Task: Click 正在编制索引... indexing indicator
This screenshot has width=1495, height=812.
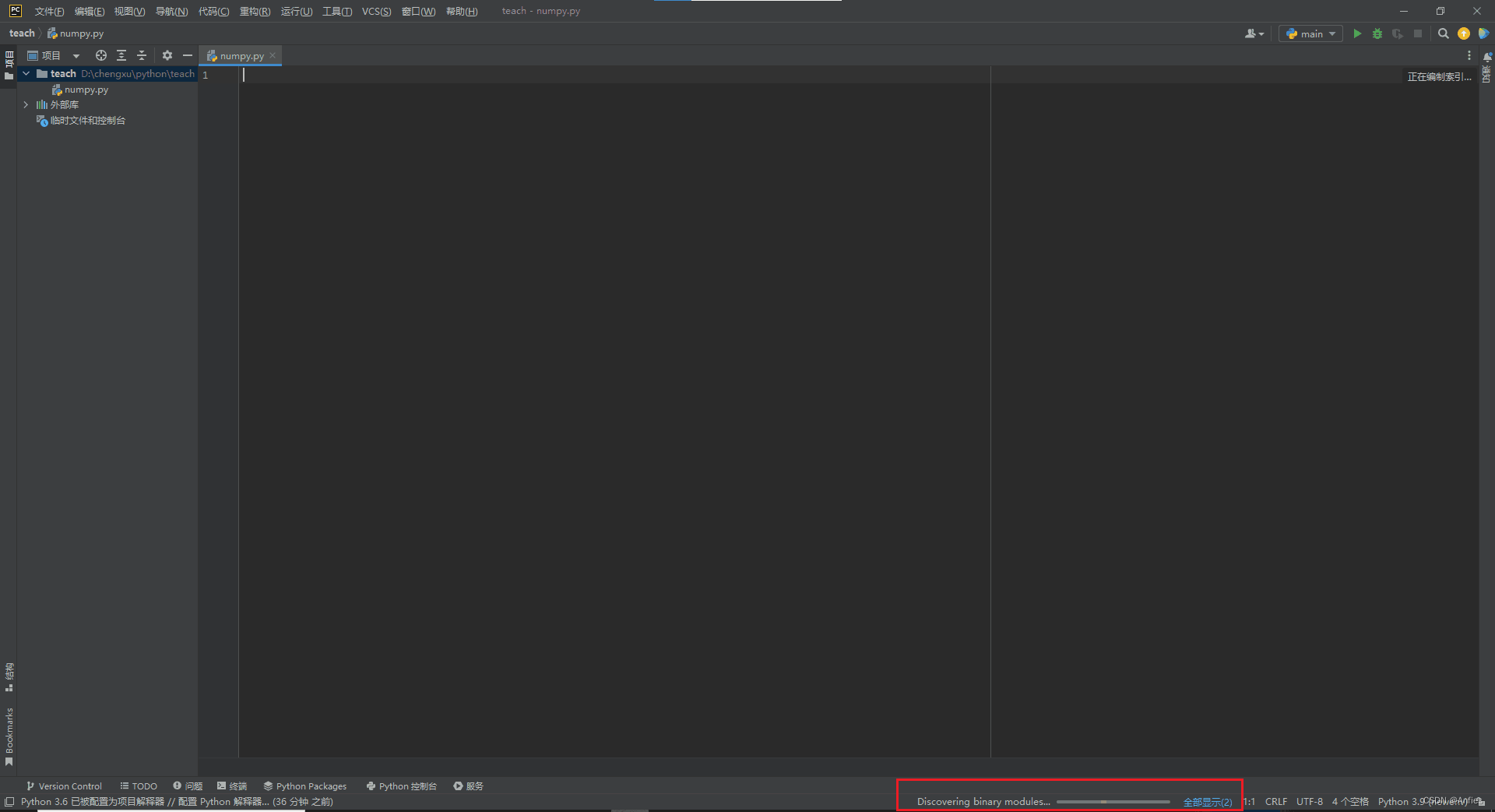Action: pyautogui.click(x=1439, y=76)
